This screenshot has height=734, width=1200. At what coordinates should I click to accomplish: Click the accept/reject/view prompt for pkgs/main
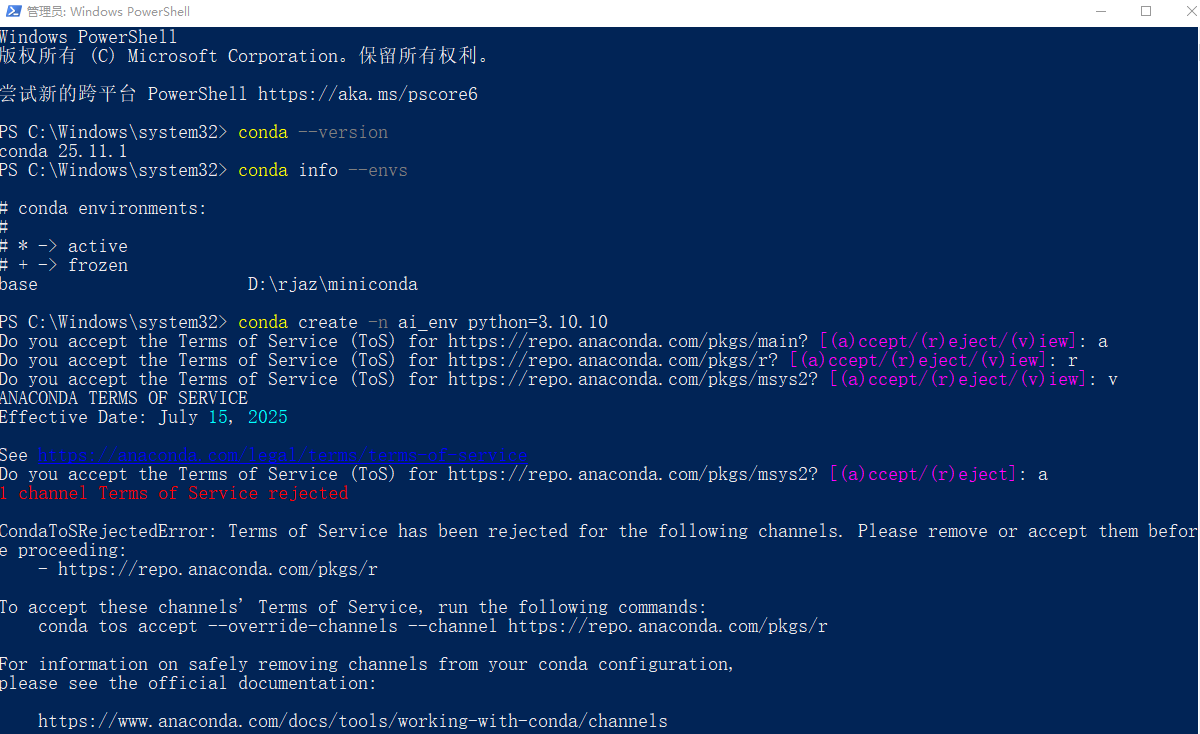(x=943, y=341)
